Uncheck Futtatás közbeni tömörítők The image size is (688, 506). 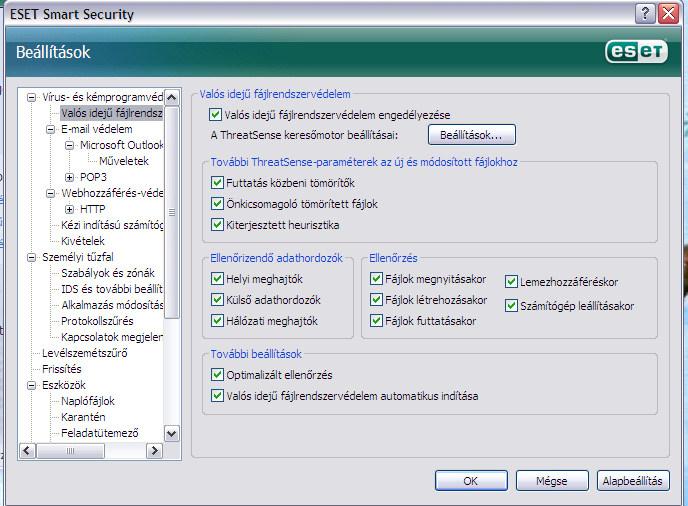[x=217, y=183]
